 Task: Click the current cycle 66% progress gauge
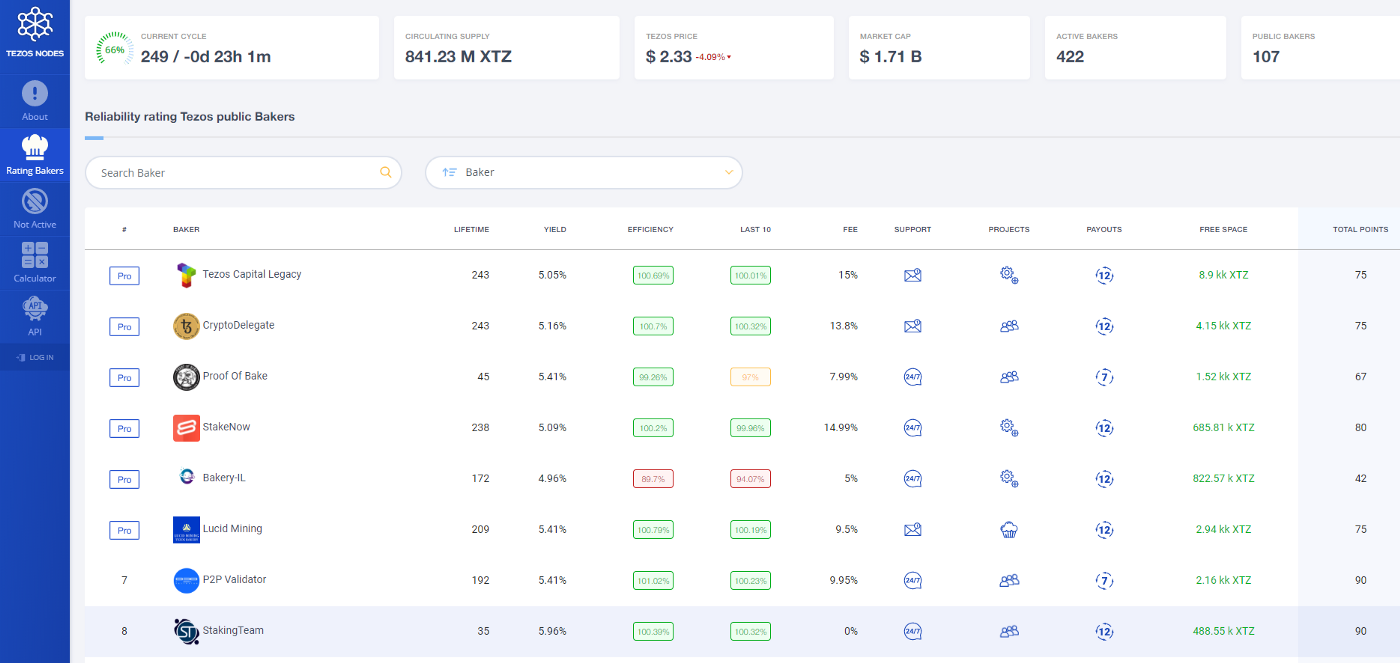(x=115, y=49)
